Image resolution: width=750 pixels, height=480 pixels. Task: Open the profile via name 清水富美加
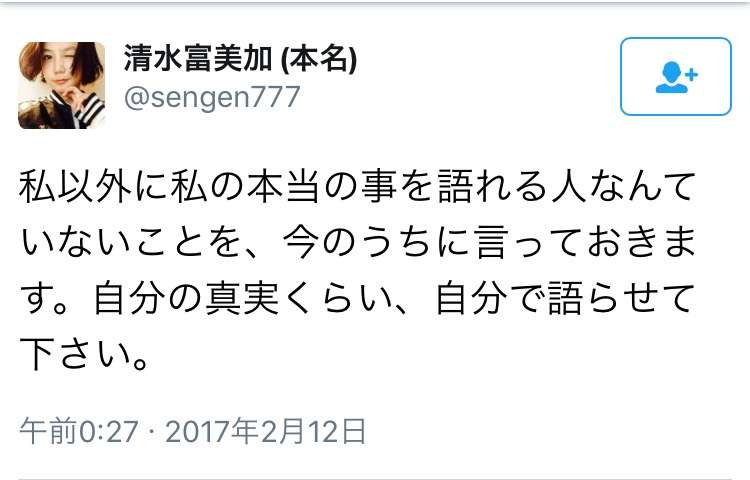pyautogui.click(x=198, y=59)
